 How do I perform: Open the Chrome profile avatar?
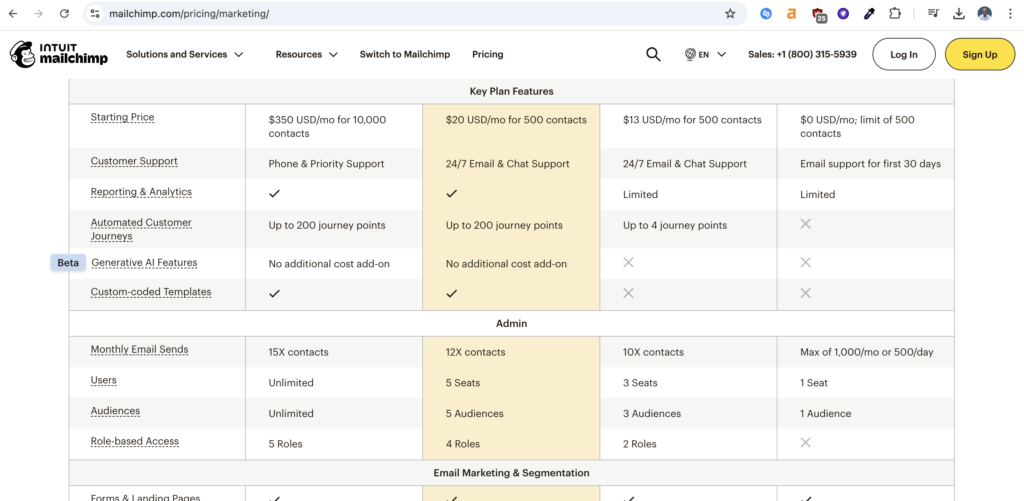click(985, 14)
